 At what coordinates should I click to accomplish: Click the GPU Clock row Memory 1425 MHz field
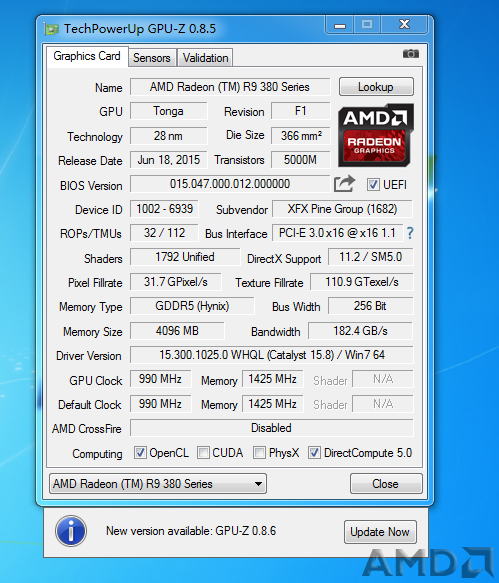point(272,379)
